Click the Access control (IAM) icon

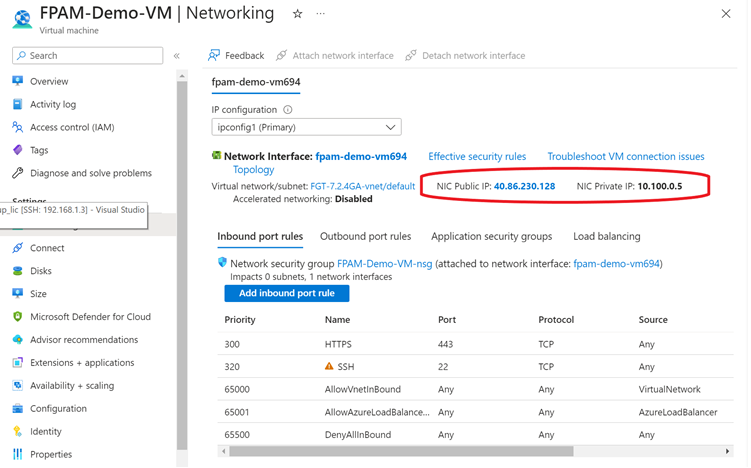[x=17, y=127]
